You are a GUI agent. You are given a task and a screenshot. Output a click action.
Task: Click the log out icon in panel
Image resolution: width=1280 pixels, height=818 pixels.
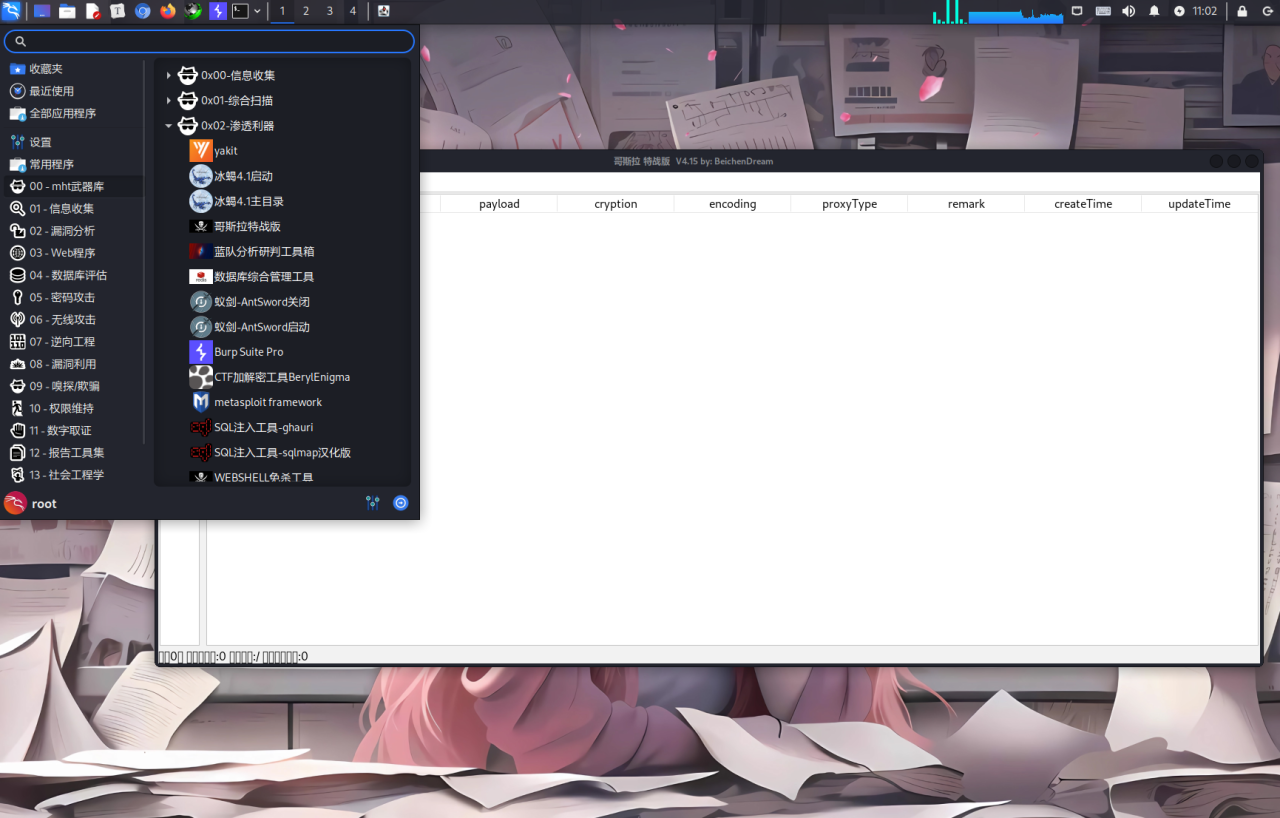click(1267, 11)
